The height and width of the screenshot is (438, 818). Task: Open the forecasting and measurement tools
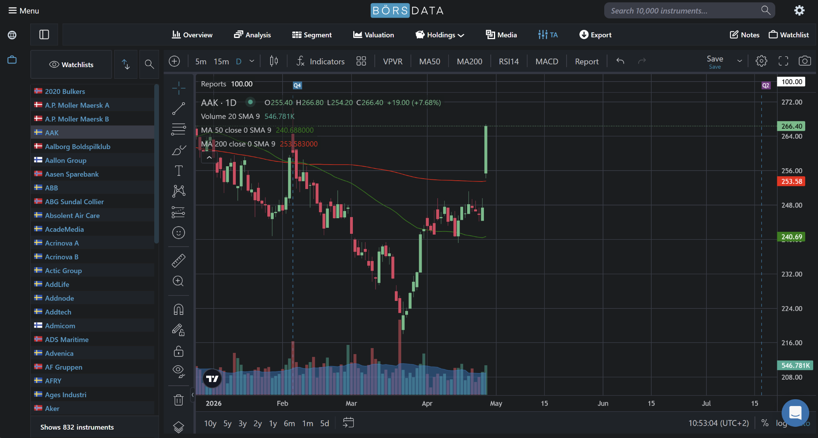coord(178,212)
